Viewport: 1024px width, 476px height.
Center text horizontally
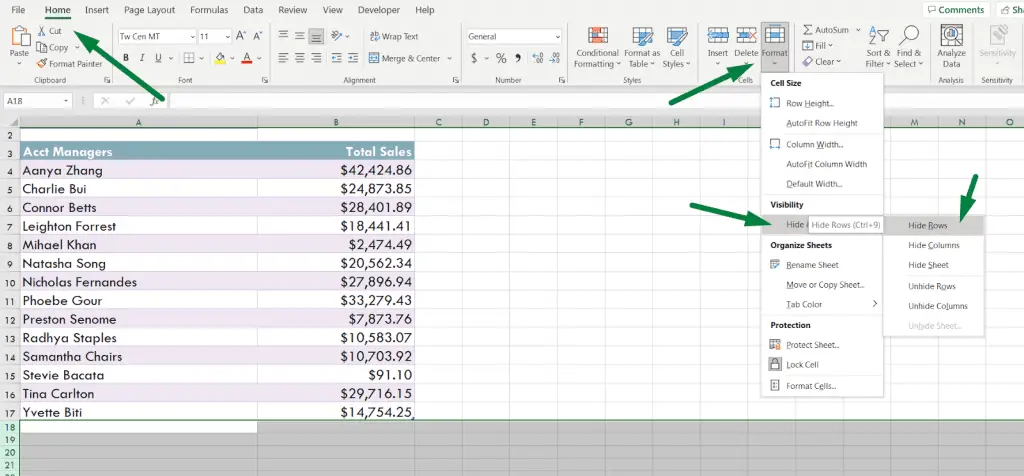(300, 58)
